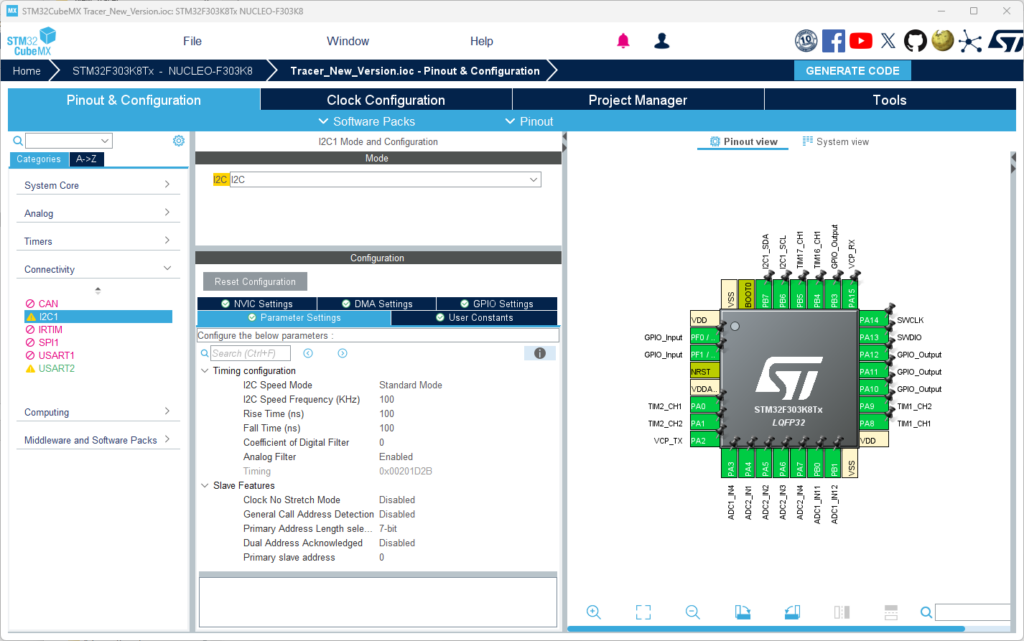Open the Window menu
This screenshot has width=1024, height=641.
(x=347, y=41)
